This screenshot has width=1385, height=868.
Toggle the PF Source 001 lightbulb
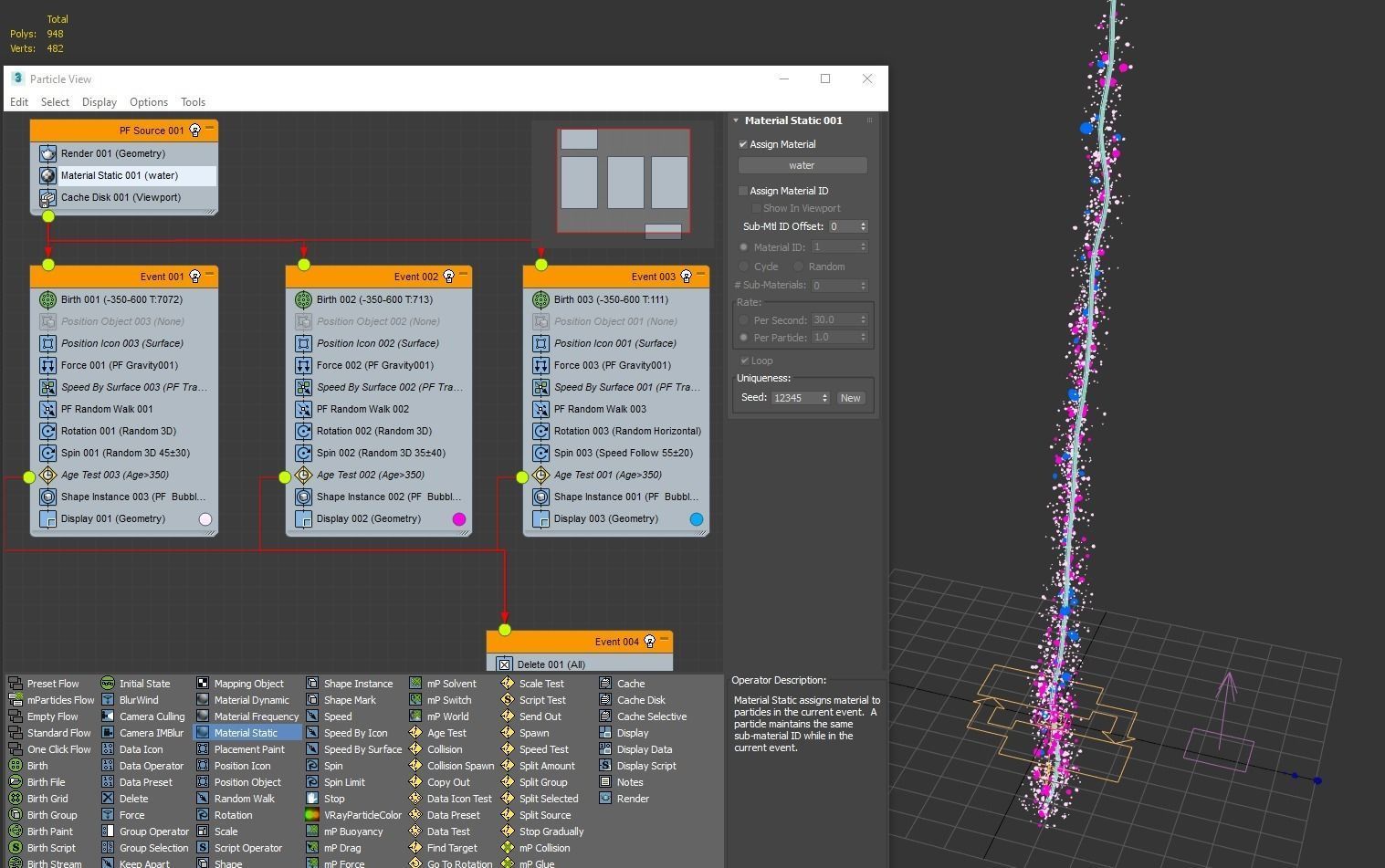point(194,131)
